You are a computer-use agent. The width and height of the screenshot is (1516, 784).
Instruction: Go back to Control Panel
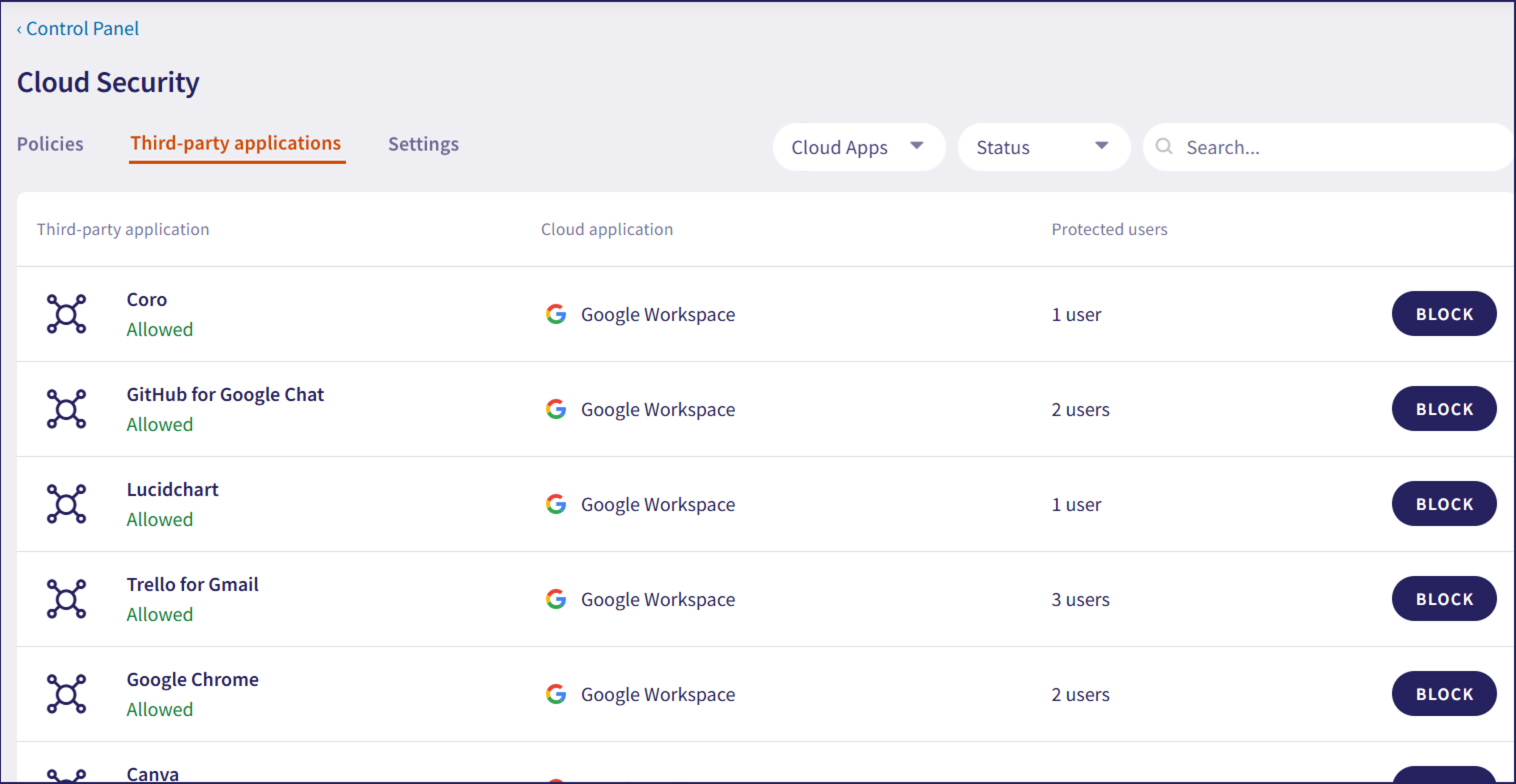pos(77,28)
